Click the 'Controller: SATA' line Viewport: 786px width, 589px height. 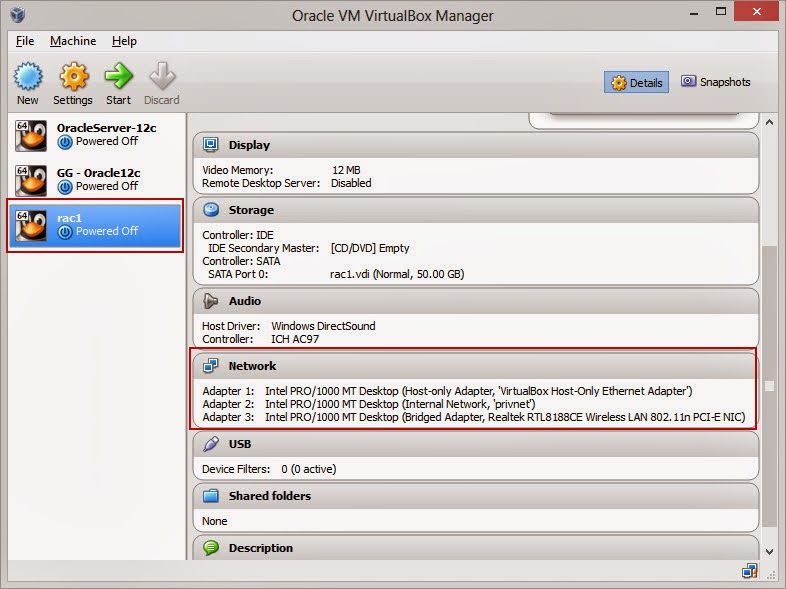241,261
